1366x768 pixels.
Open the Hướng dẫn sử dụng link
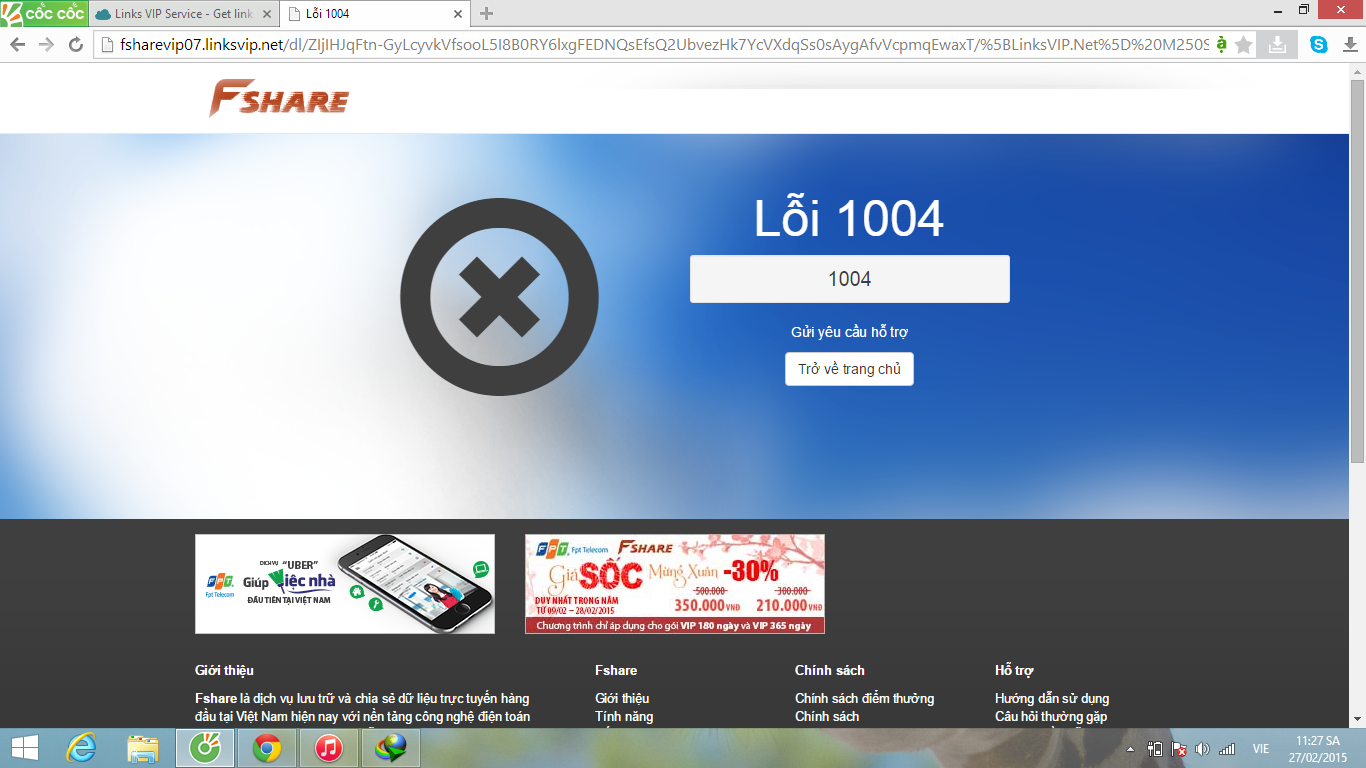click(1052, 698)
